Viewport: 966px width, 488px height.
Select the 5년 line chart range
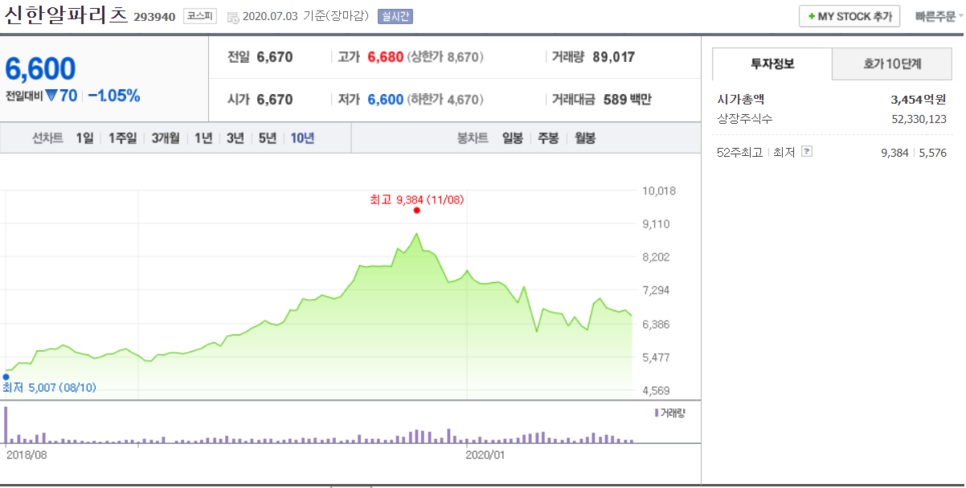pyautogui.click(x=267, y=138)
